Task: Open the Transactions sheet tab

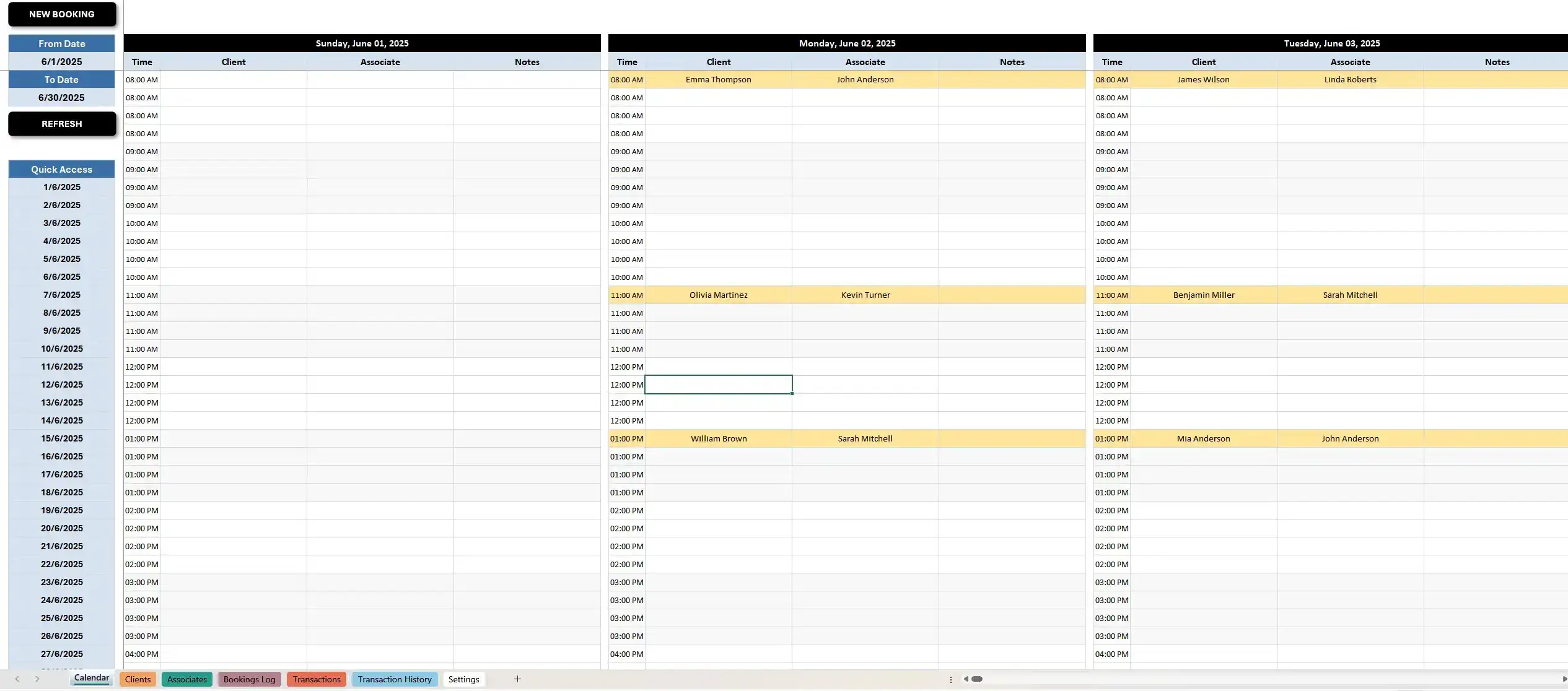Action: pos(317,679)
